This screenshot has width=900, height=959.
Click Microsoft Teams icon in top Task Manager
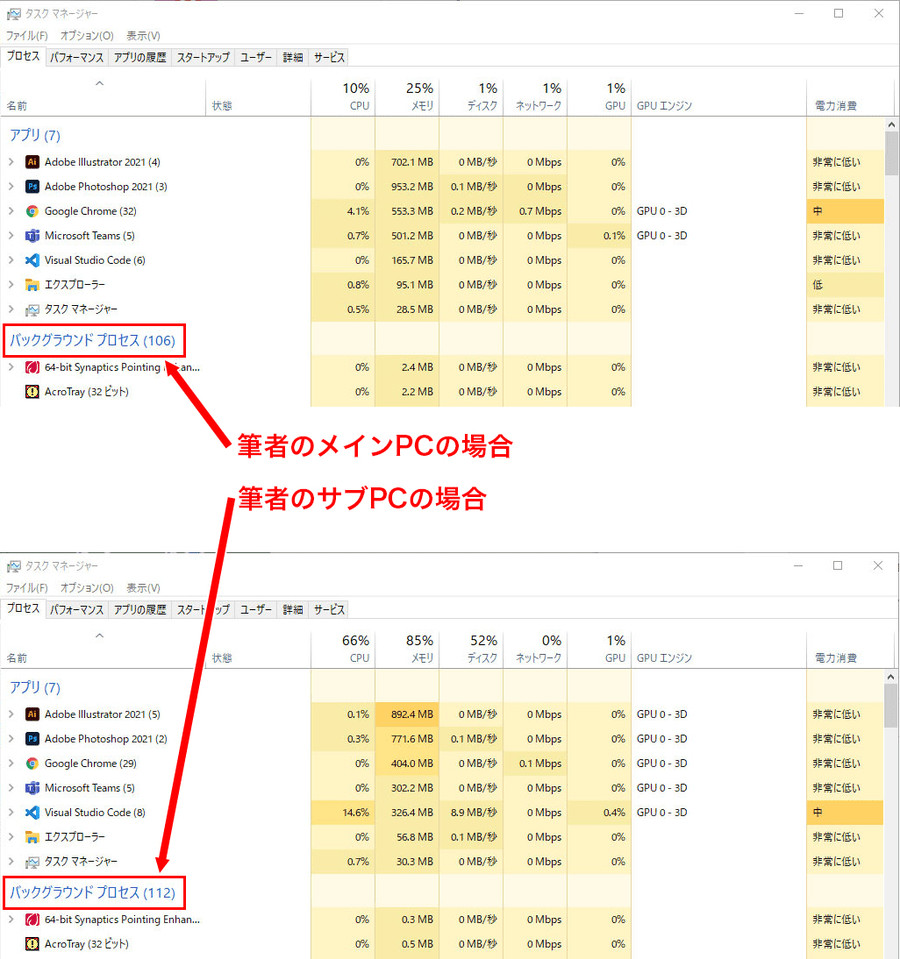click(32, 235)
